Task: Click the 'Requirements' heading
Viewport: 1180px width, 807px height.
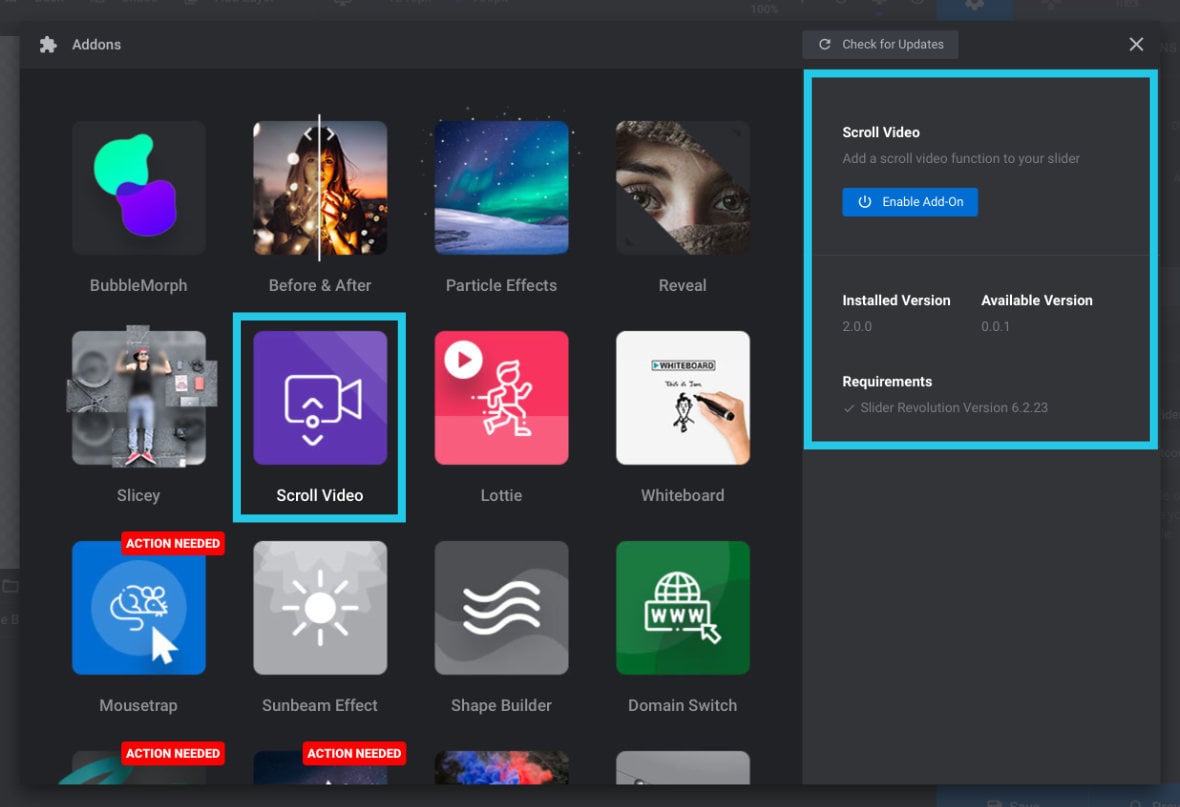Action: tap(887, 382)
